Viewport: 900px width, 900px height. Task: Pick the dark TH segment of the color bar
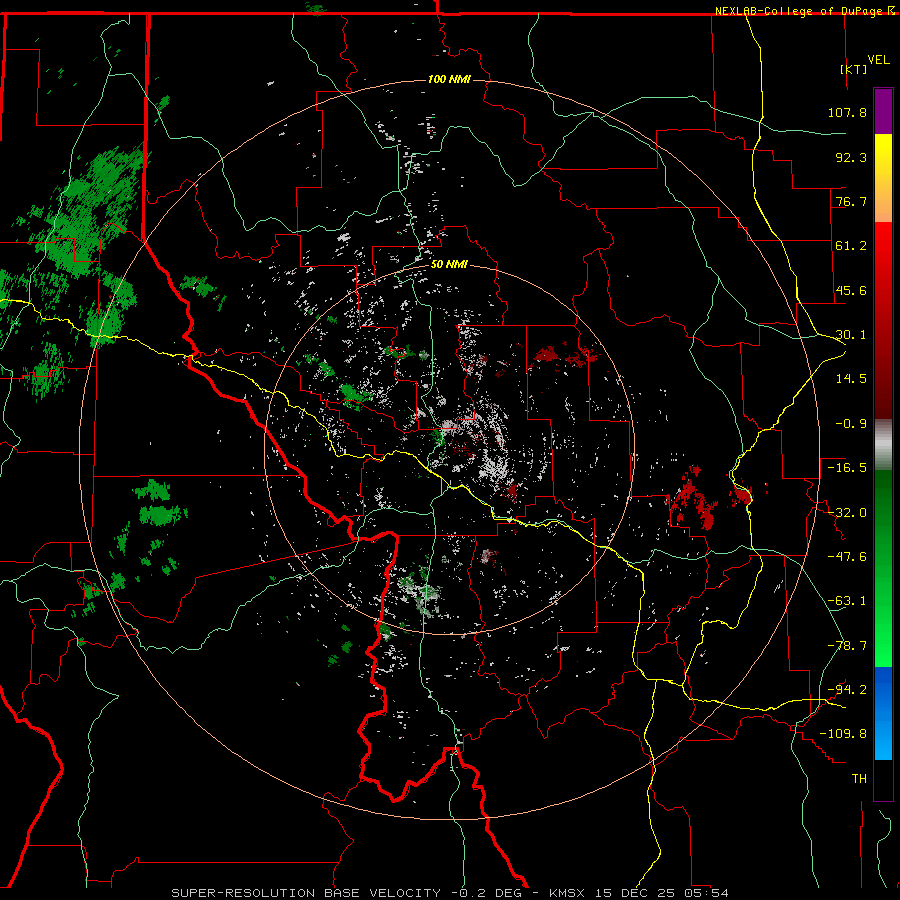883,779
